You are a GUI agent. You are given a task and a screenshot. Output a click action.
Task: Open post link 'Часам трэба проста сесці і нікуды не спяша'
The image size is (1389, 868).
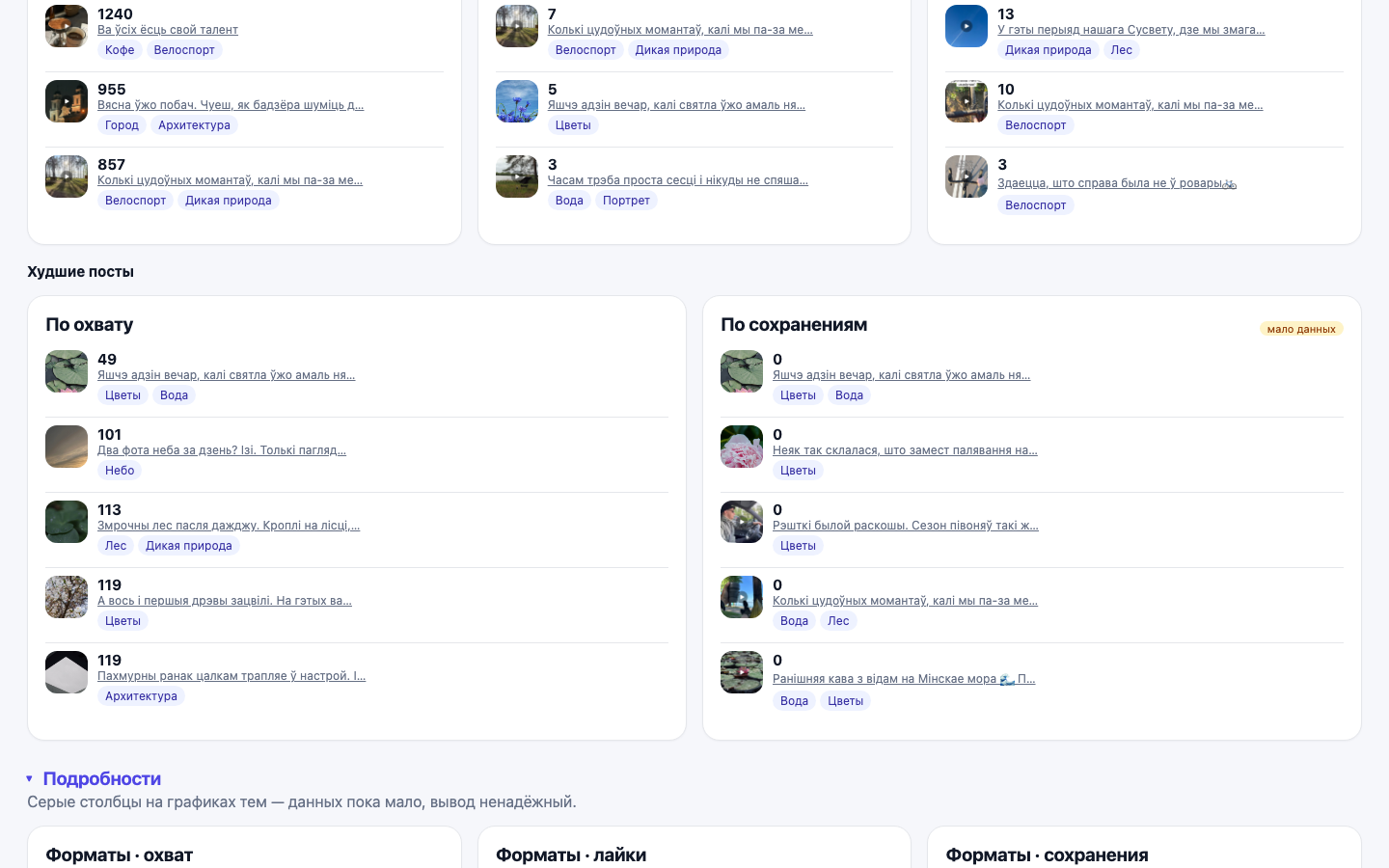coord(678,180)
